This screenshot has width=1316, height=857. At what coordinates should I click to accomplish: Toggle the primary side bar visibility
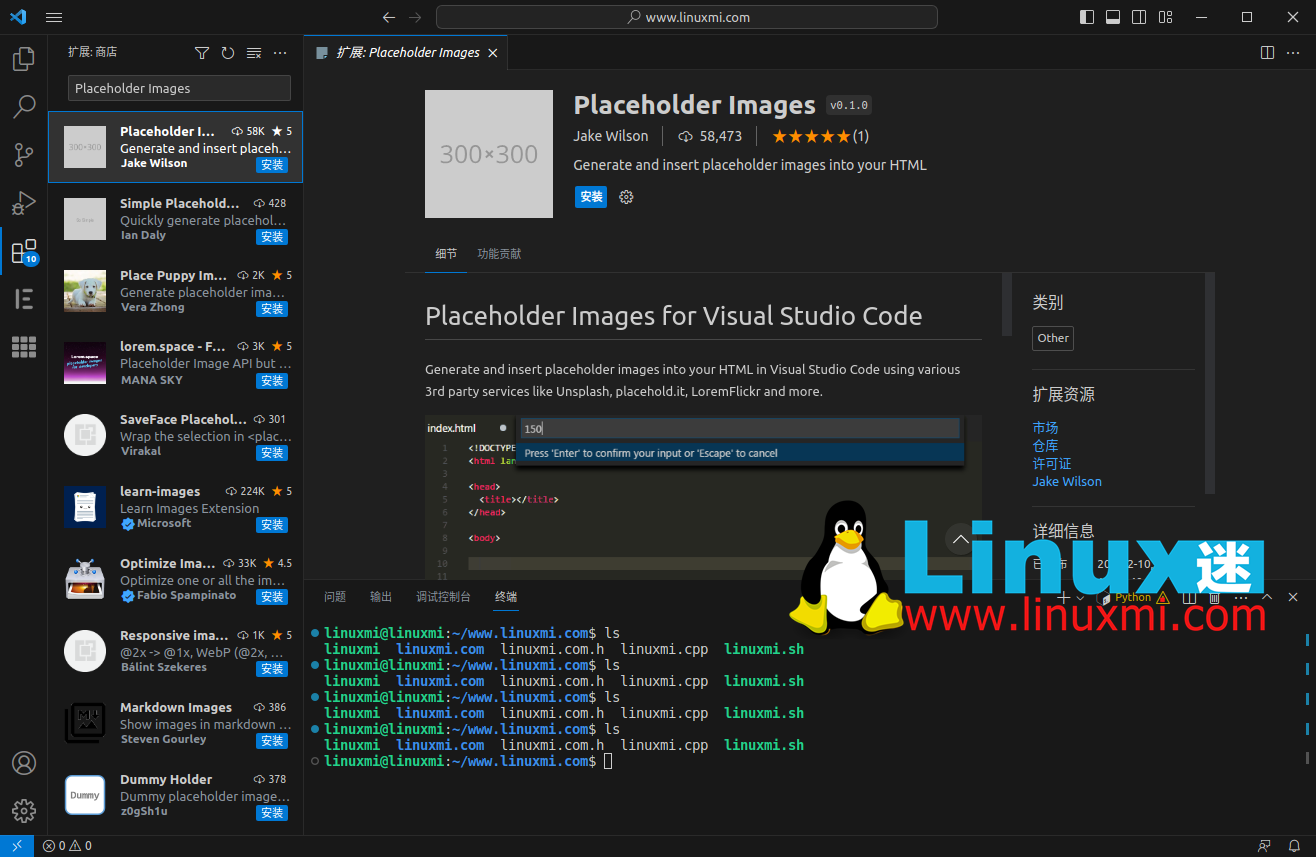point(1087,17)
